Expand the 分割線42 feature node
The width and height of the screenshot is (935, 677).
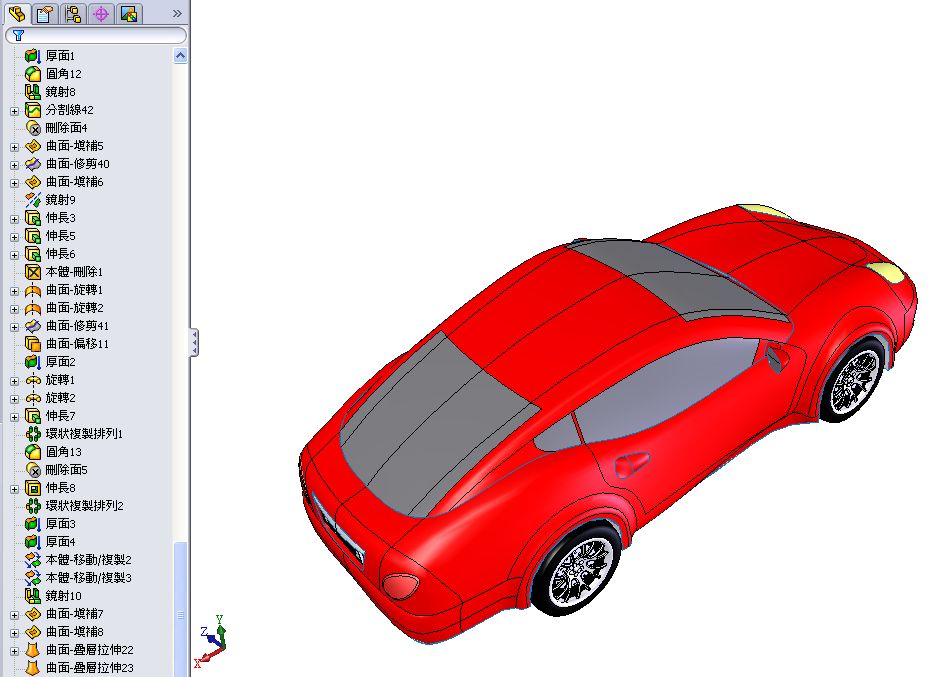pos(13,109)
